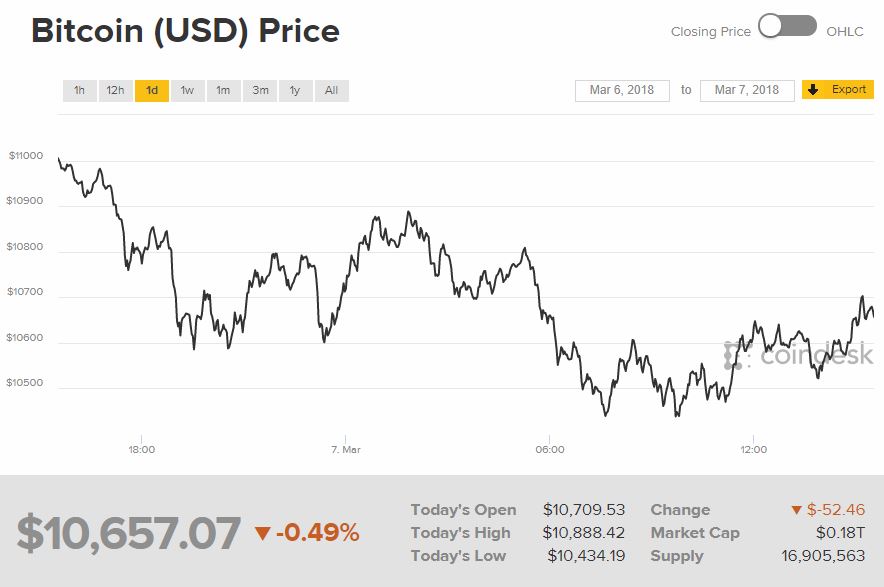Click the 18:00 time axis label
Screen dimensions: 884x587
click(x=141, y=450)
